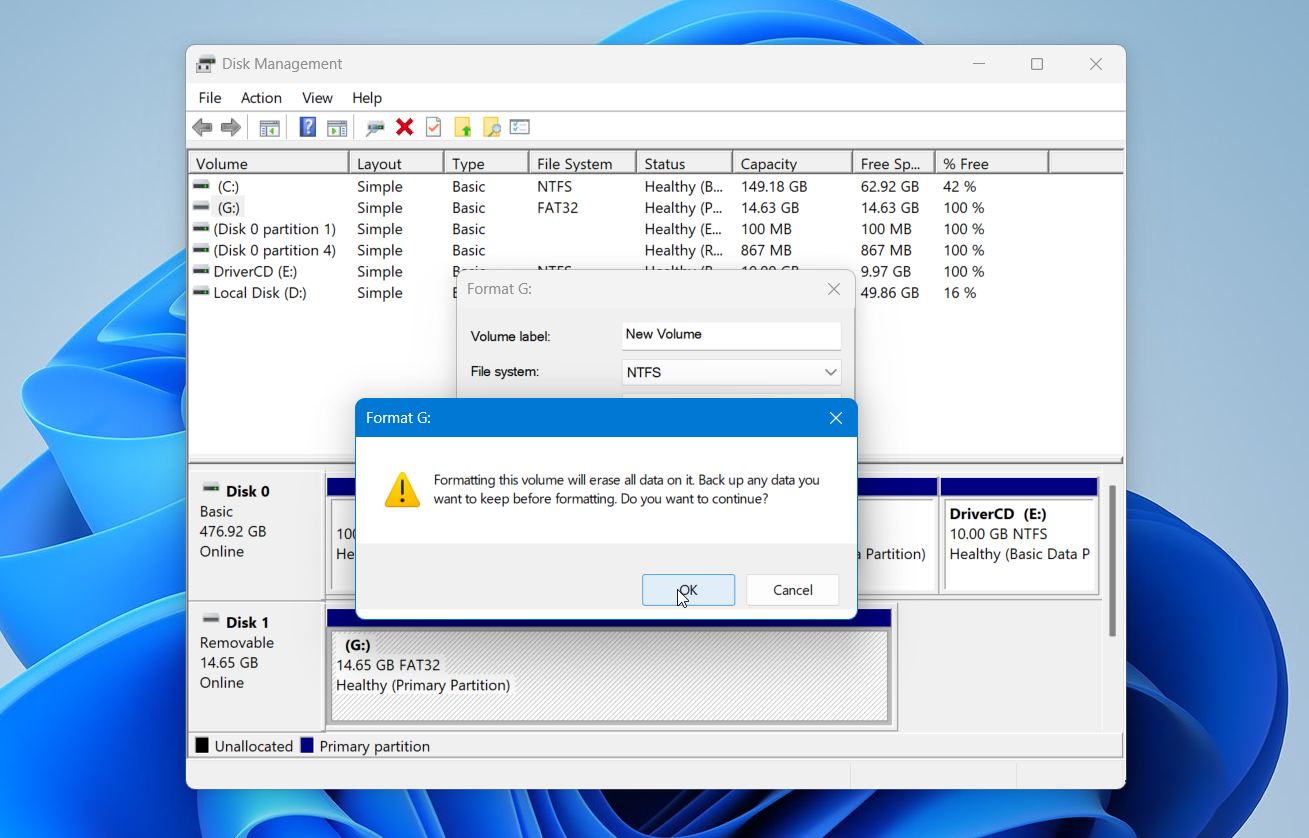
Task: Click the 9.97 GB free space cell
Action: pyautogui.click(x=886, y=271)
